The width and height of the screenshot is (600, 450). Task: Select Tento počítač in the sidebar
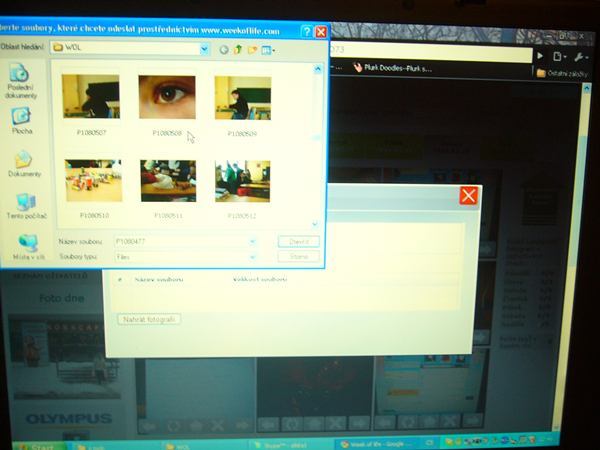click(x=26, y=206)
